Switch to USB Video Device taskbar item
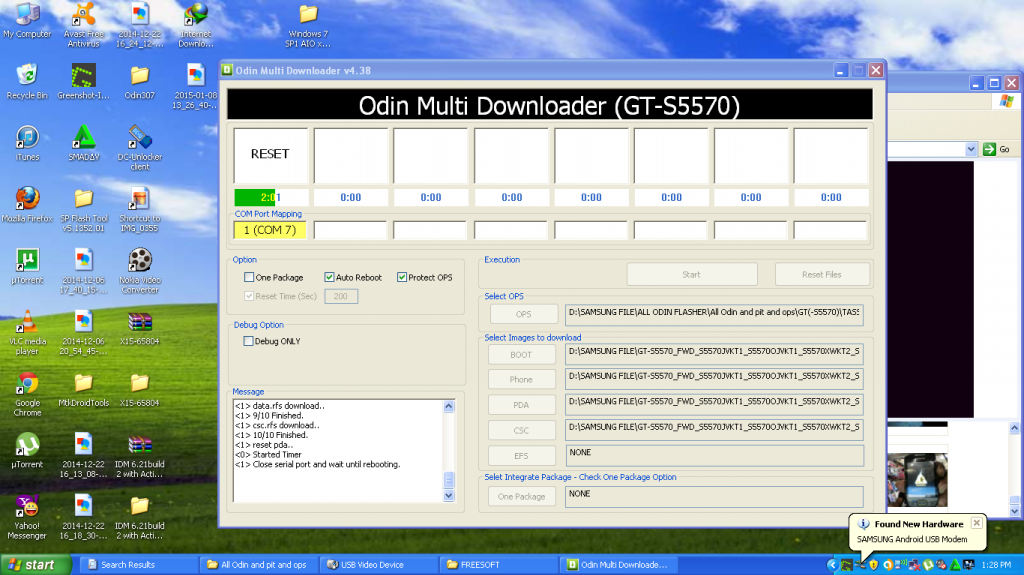The image size is (1024, 575). coord(376,565)
